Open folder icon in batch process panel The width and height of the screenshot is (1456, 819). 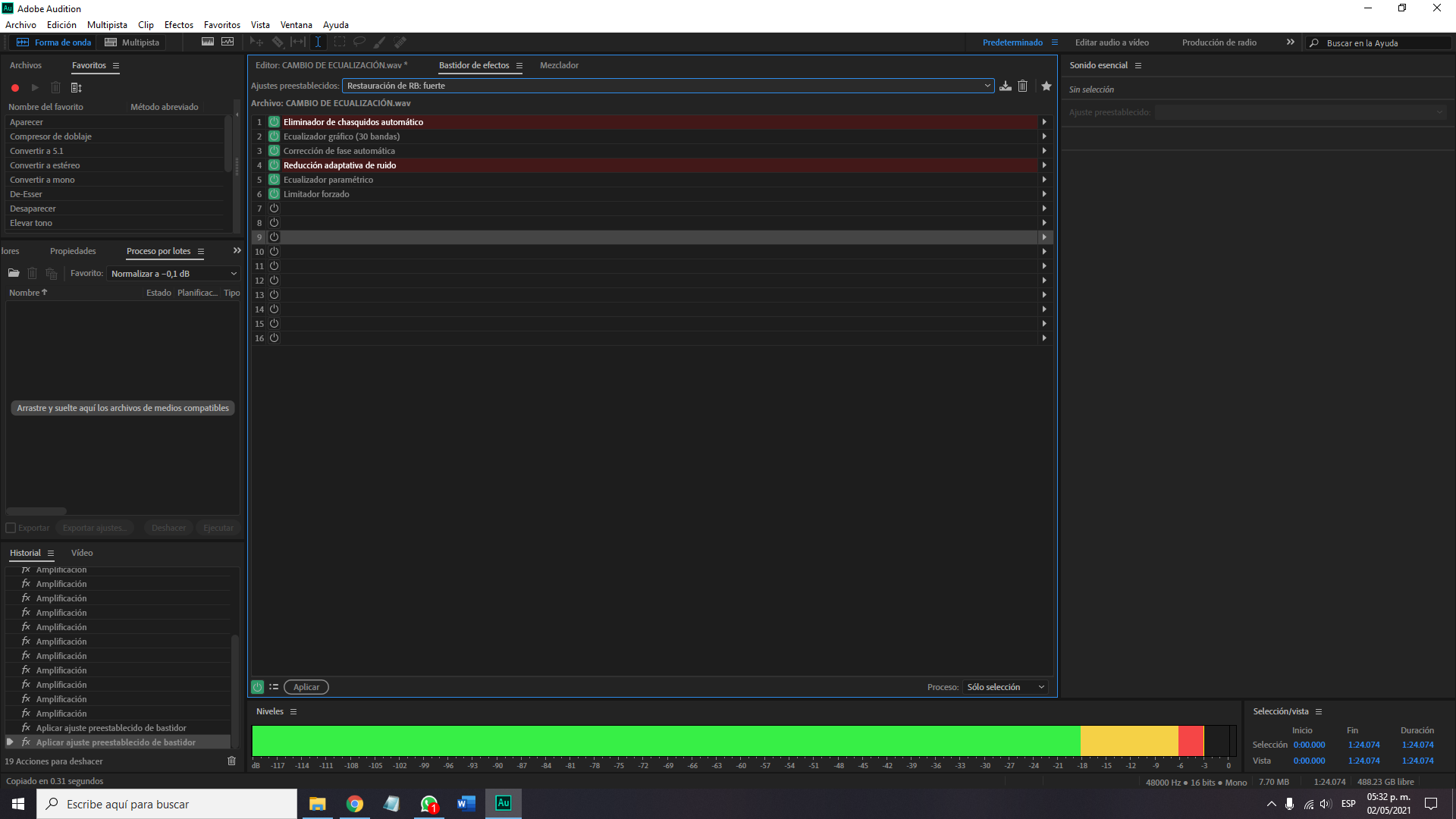point(14,274)
